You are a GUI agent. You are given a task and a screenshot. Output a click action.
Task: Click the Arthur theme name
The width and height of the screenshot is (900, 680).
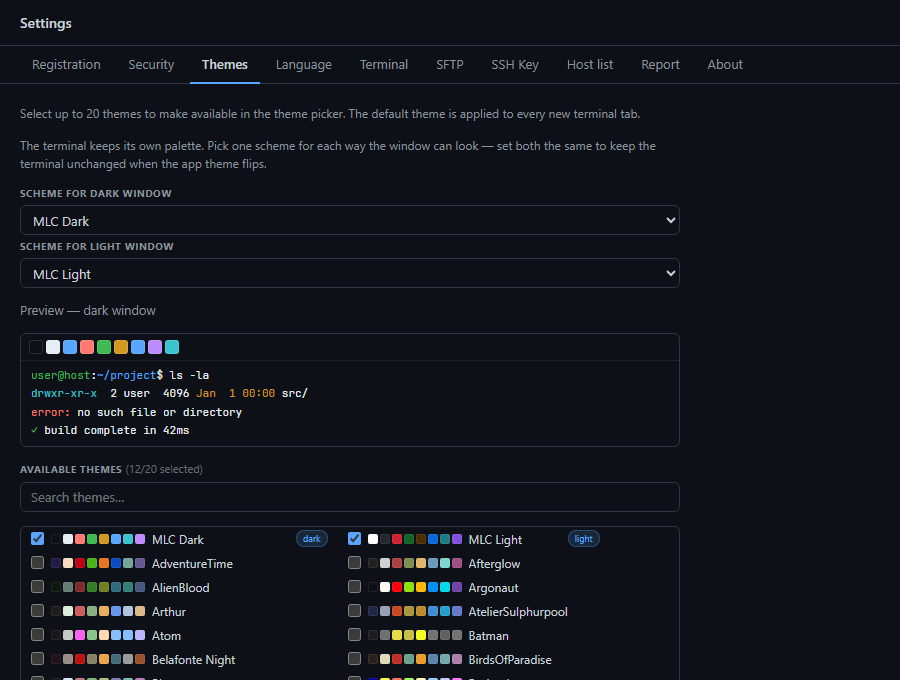pos(169,612)
